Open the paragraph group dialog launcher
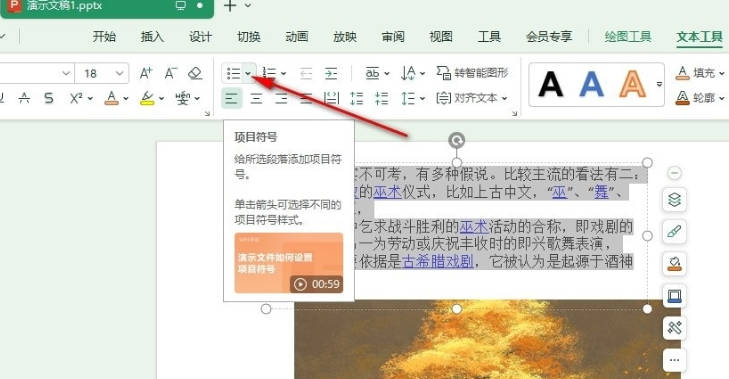Image resolution: width=729 pixels, height=379 pixels. (x=515, y=113)
